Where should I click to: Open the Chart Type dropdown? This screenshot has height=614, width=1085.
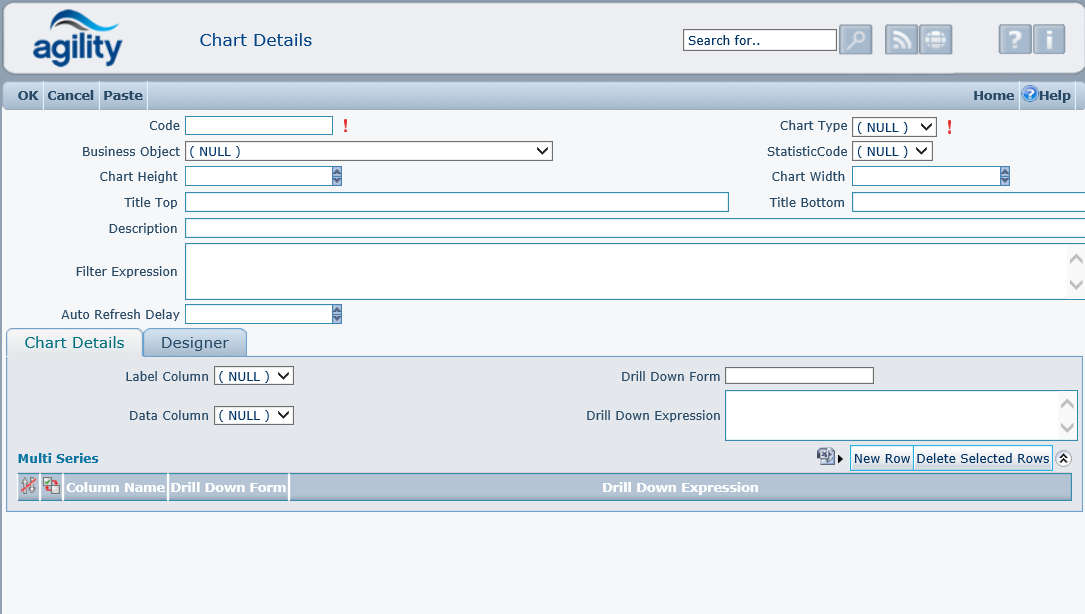tap(894, 127)
